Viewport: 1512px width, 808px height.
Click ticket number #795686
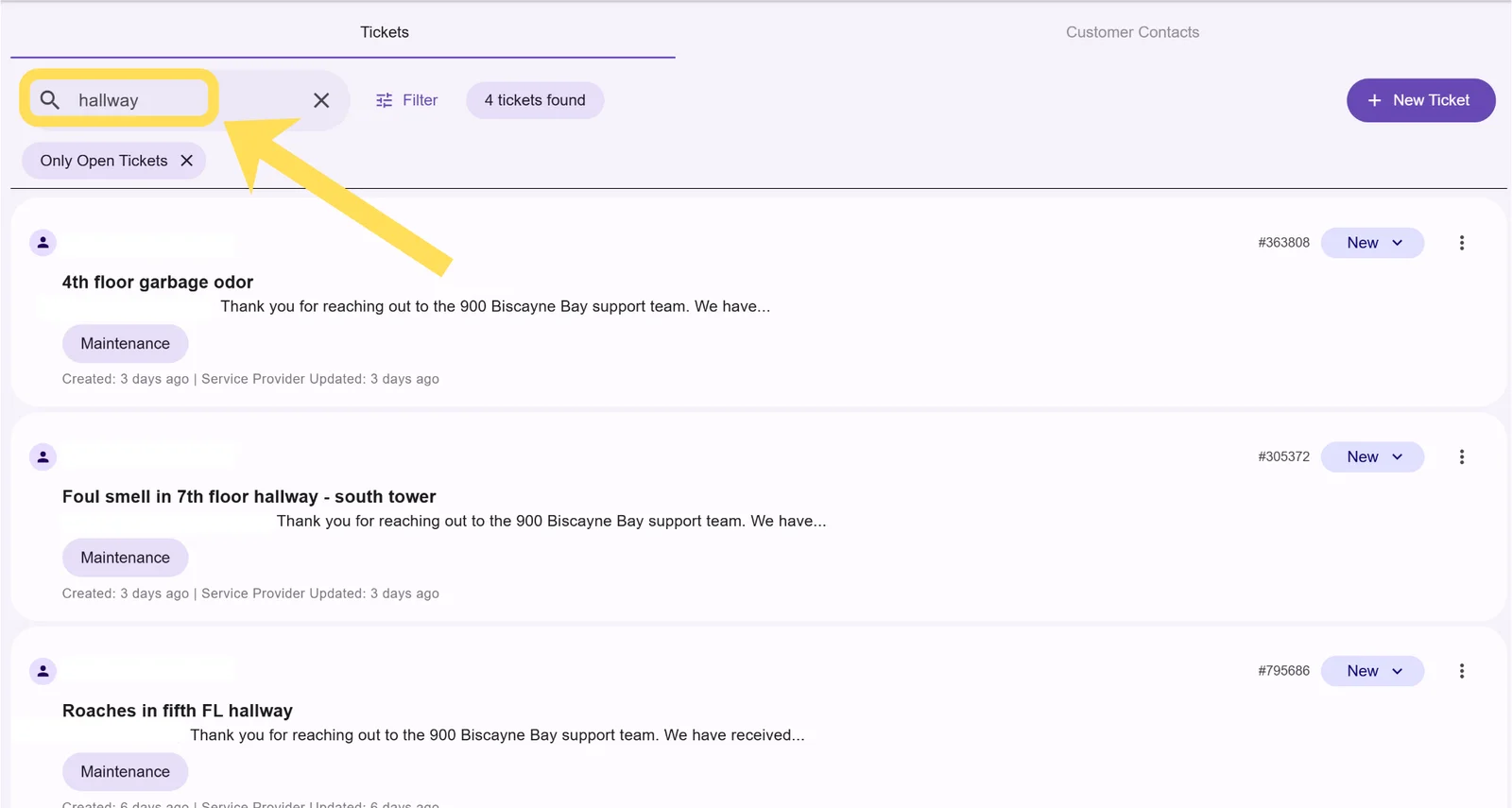(1283, 671)
